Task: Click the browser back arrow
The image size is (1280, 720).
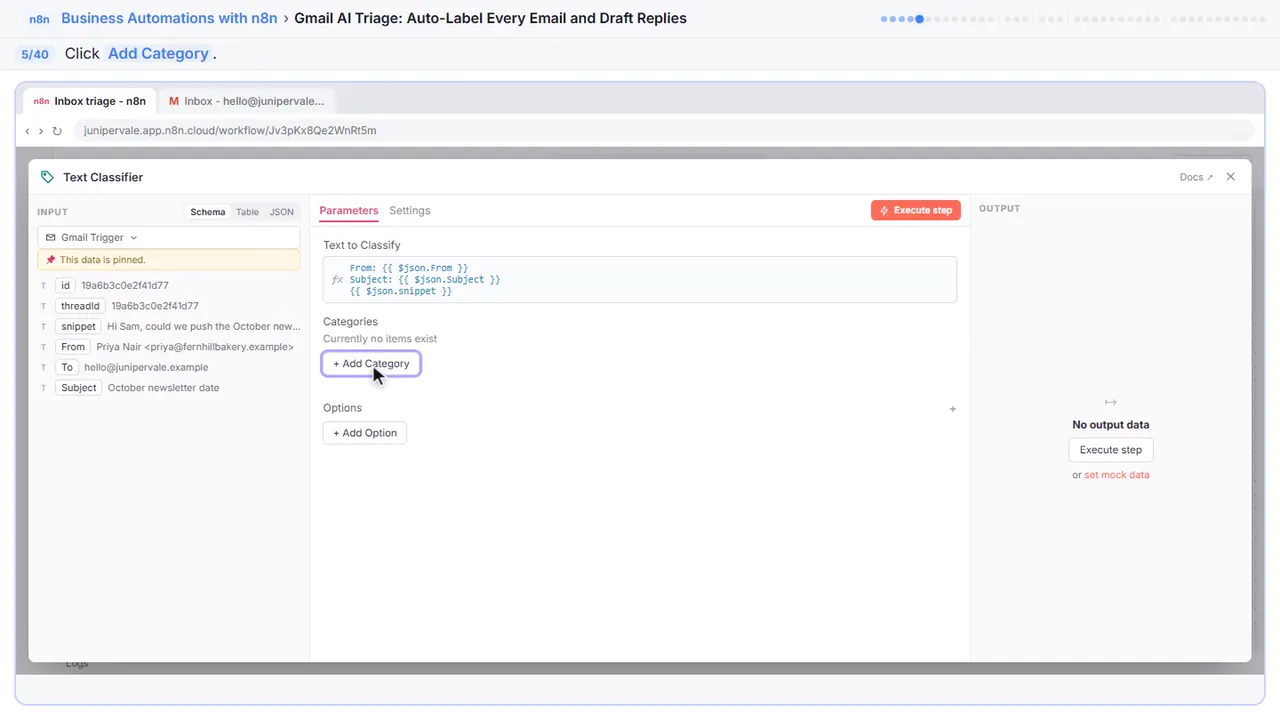Action: tap(28, 131)
